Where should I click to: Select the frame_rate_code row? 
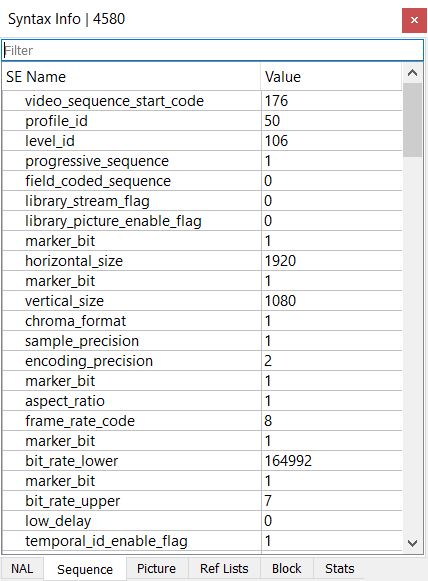tap(202, 421)
